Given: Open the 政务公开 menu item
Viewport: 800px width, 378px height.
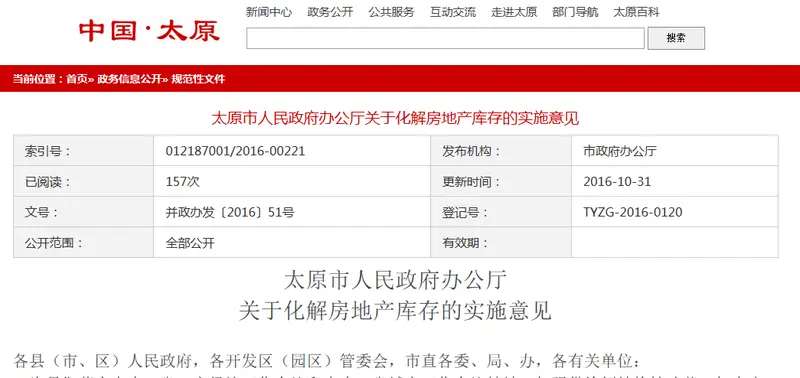Looking at the screenshot, I should 330,12.
